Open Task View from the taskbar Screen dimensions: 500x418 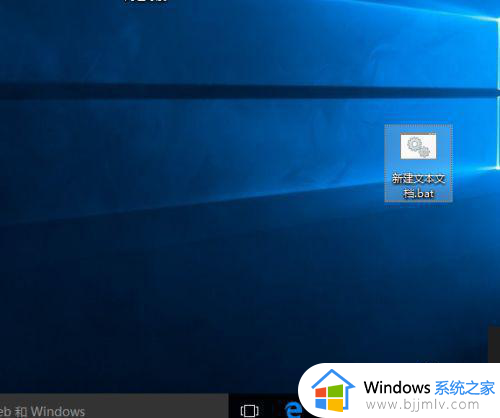coord(249,411)
